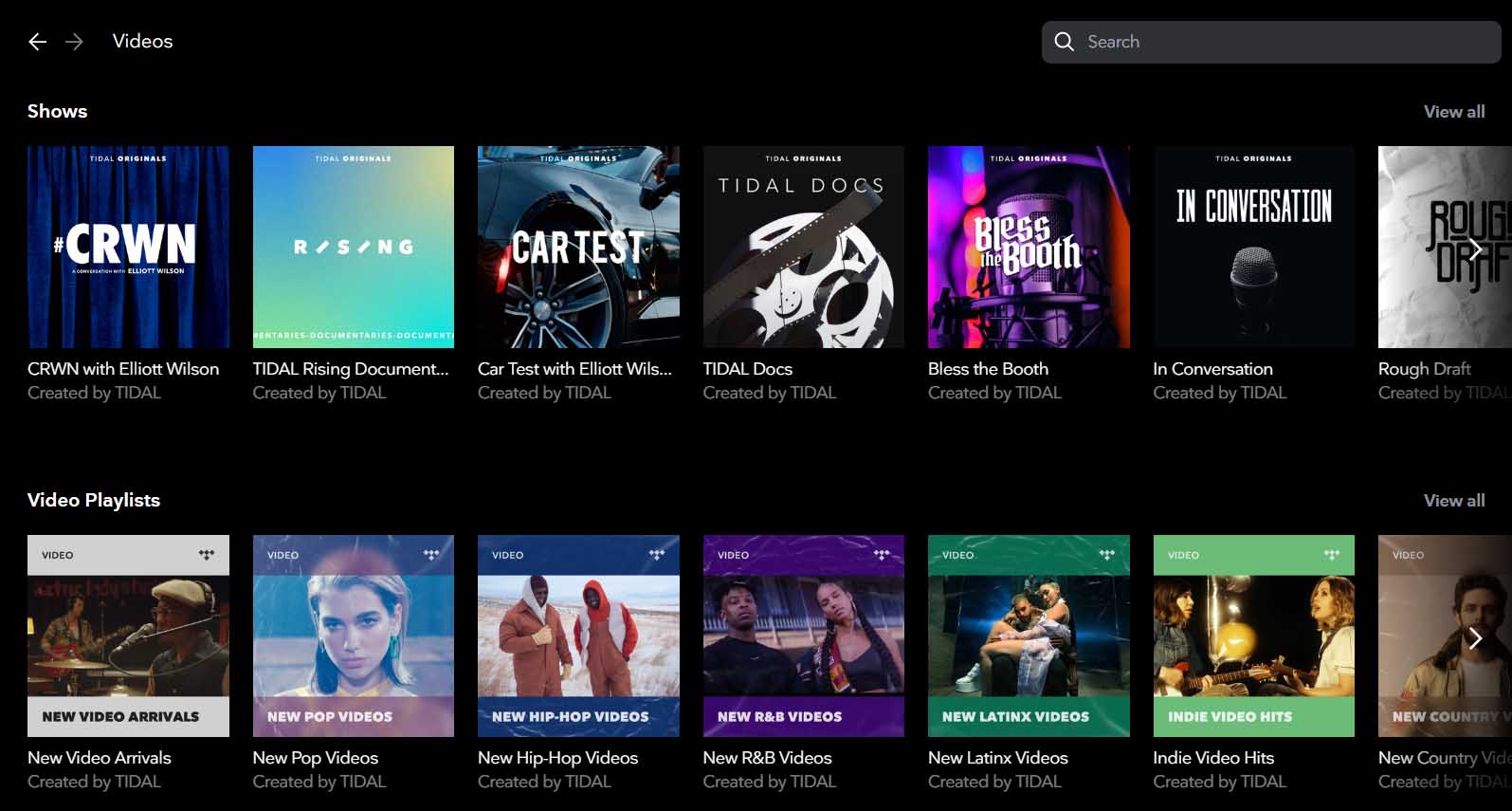The width and height of the screenshot is (1512, 811).
Task: Open the New Video Arrivals playlist cover
Action: [128, 636]
